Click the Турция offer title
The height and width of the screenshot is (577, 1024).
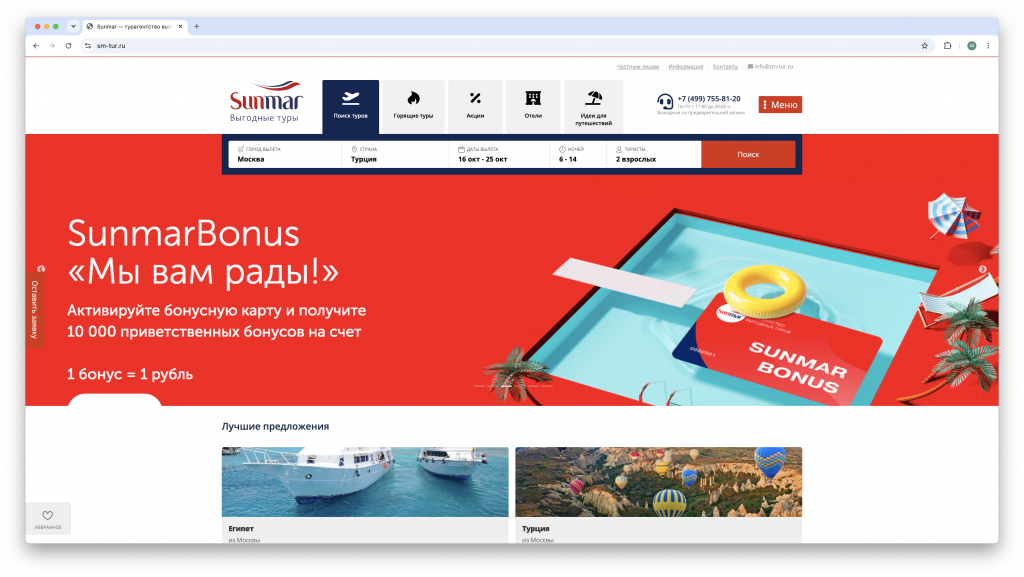coord(536,529)
